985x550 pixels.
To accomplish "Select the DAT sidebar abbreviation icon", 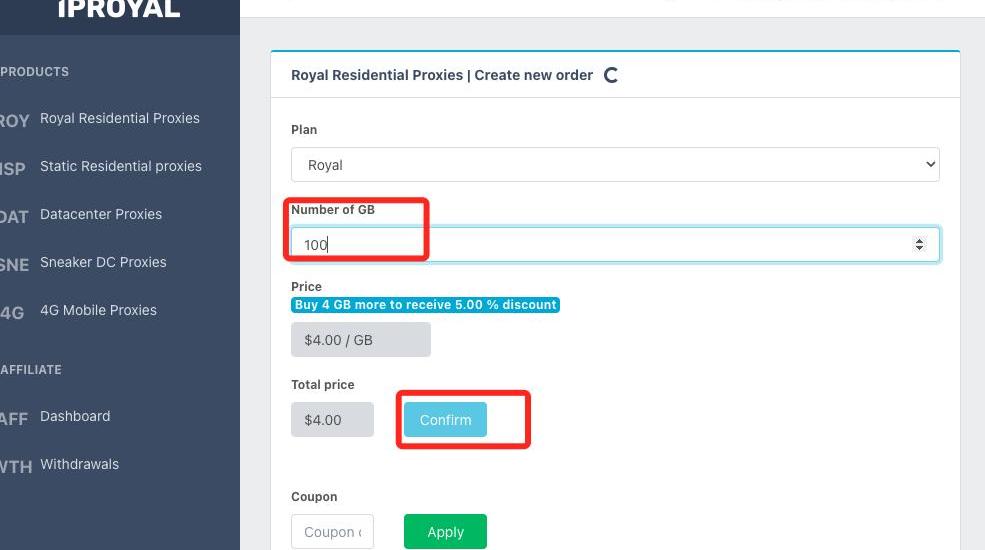I will pos(14,217).
